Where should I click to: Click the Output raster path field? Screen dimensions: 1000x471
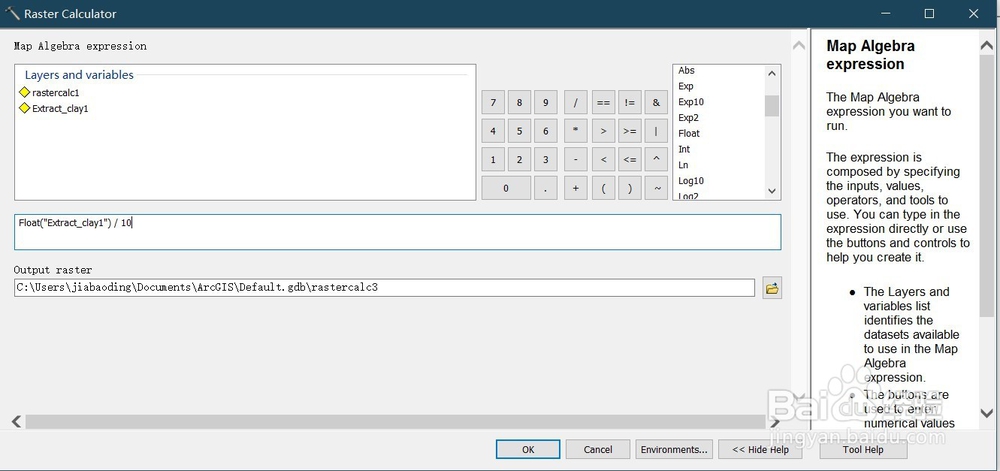click(x=385, y=287)
